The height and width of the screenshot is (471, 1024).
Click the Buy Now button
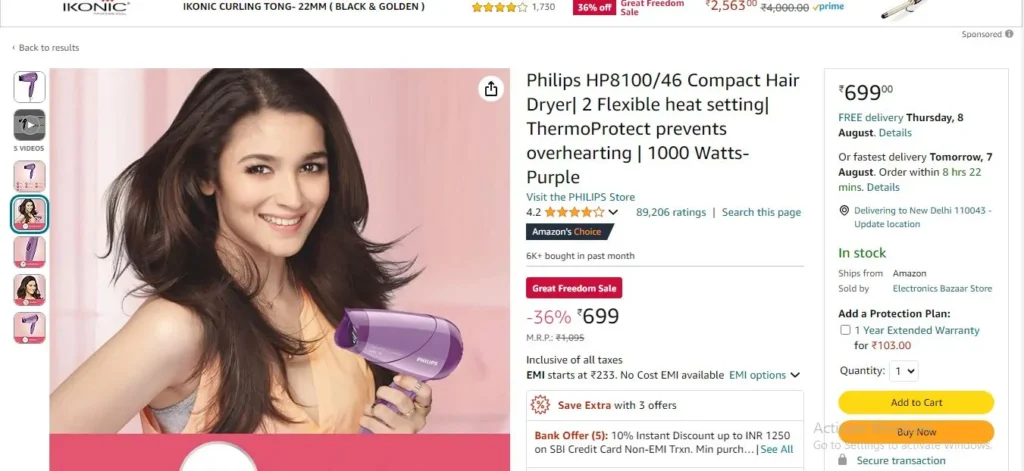click(916, 432)
